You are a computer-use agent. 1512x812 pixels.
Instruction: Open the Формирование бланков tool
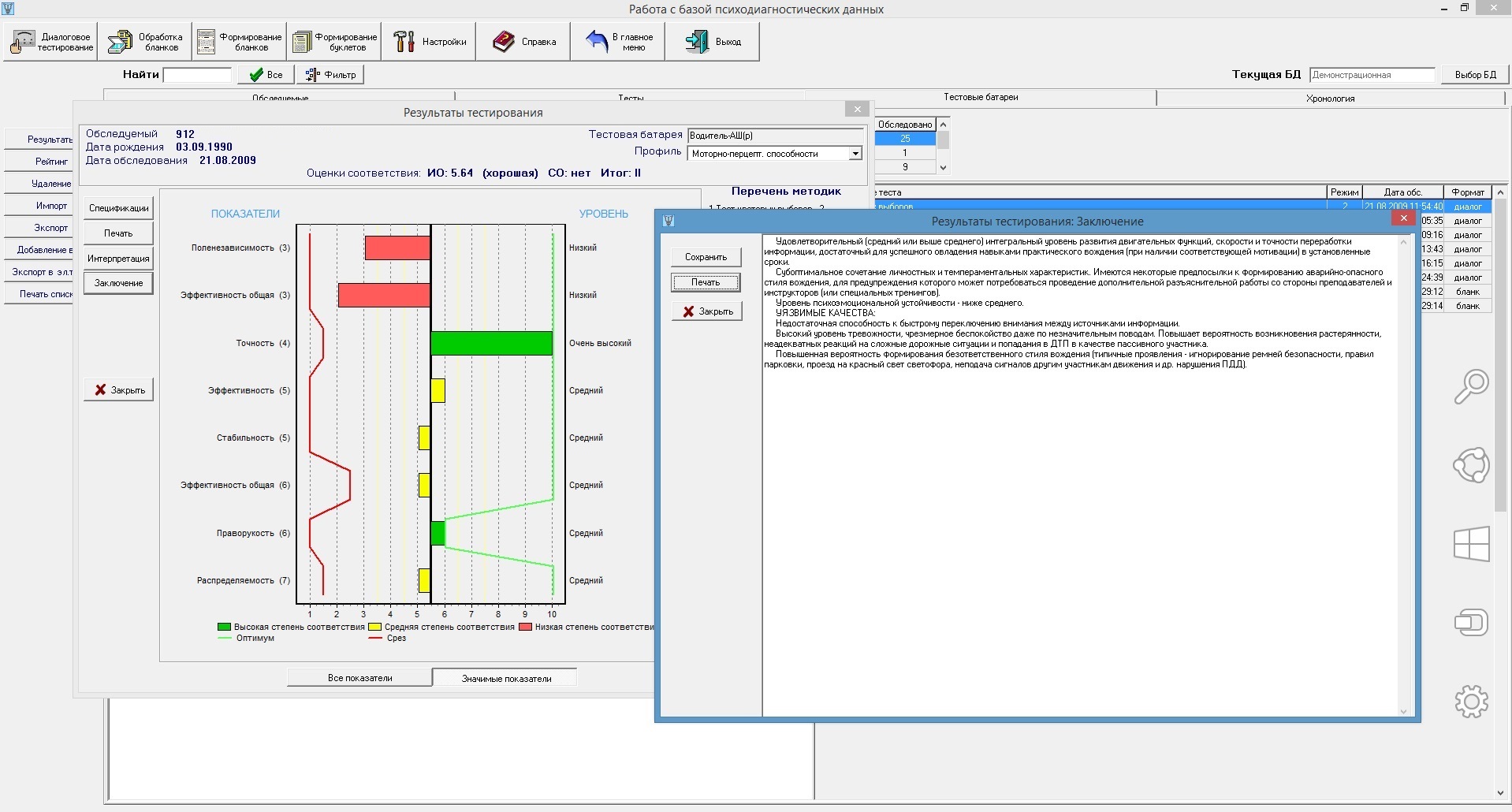tap(240, 42)
